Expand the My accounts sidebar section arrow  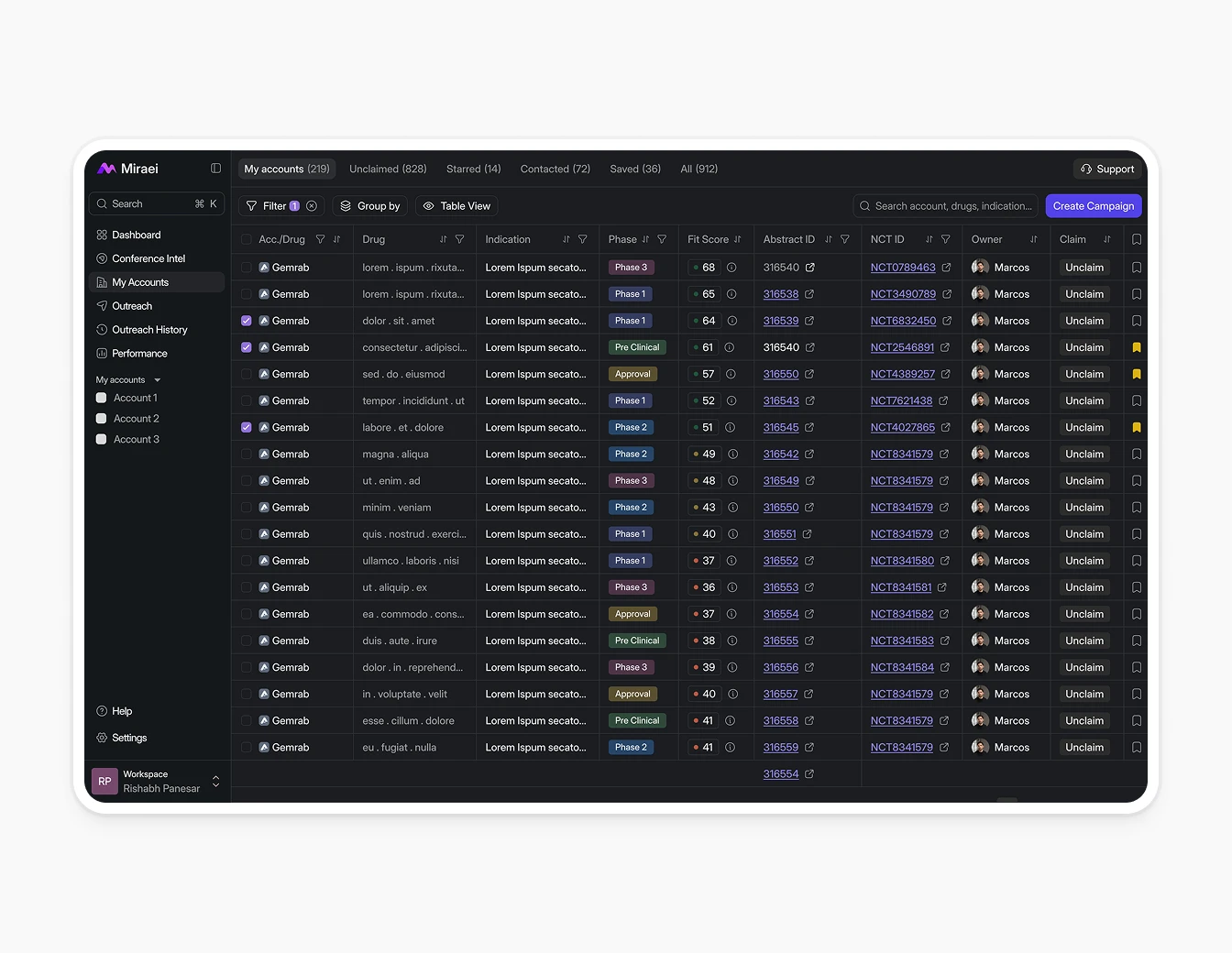158,380
